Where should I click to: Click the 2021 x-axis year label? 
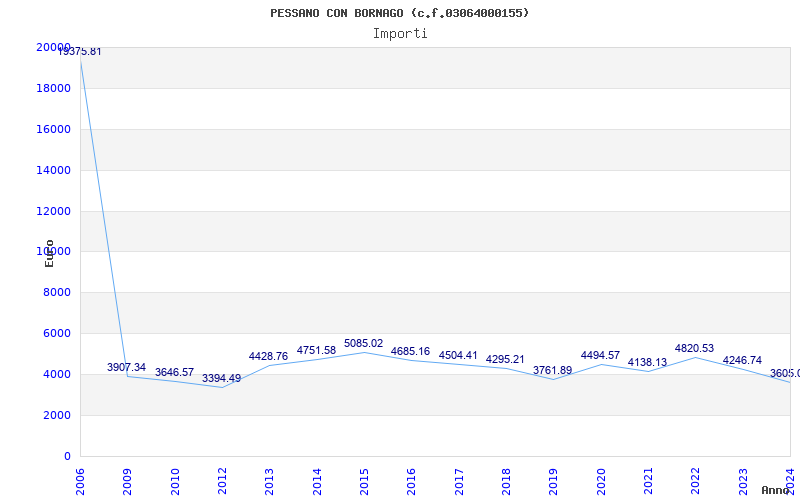click(x=648, y=481)
